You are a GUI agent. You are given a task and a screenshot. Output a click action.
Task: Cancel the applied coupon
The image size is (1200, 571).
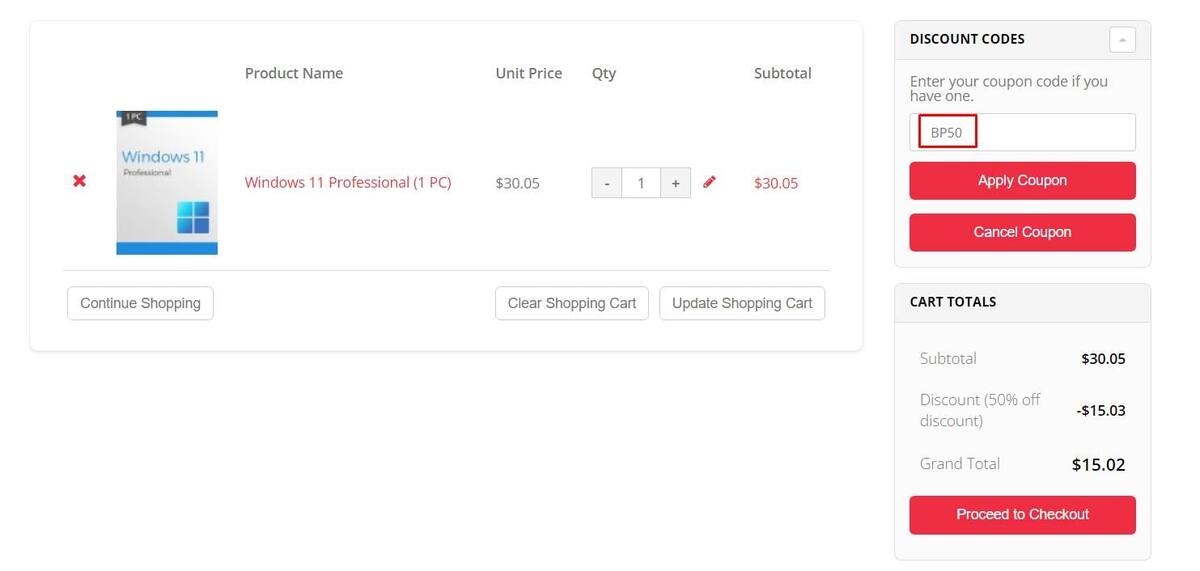pos(1022,232)
